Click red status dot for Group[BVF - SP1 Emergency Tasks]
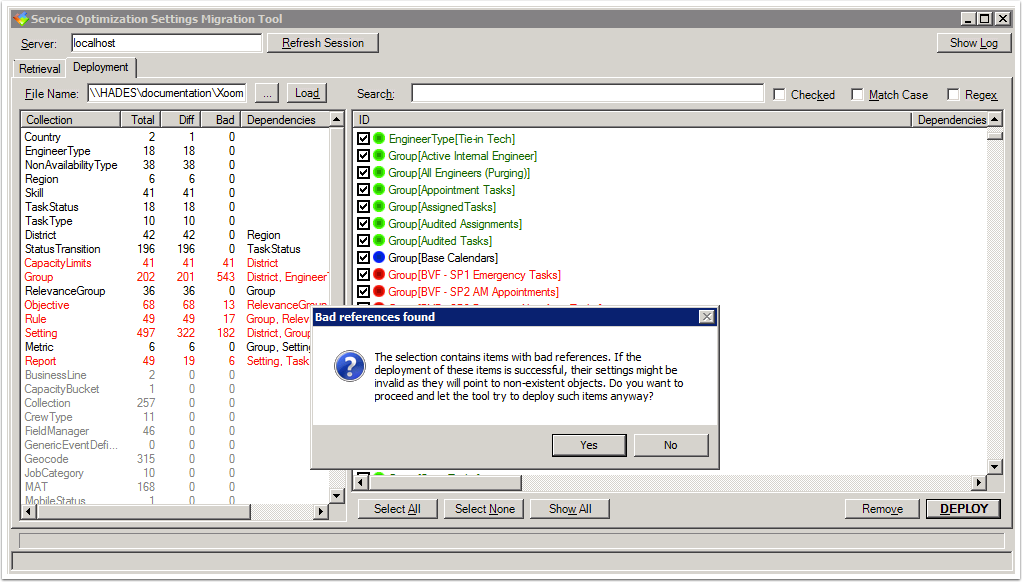This screenshot has height=582, width=1022. pyautogui.click(x=379, y=275)
